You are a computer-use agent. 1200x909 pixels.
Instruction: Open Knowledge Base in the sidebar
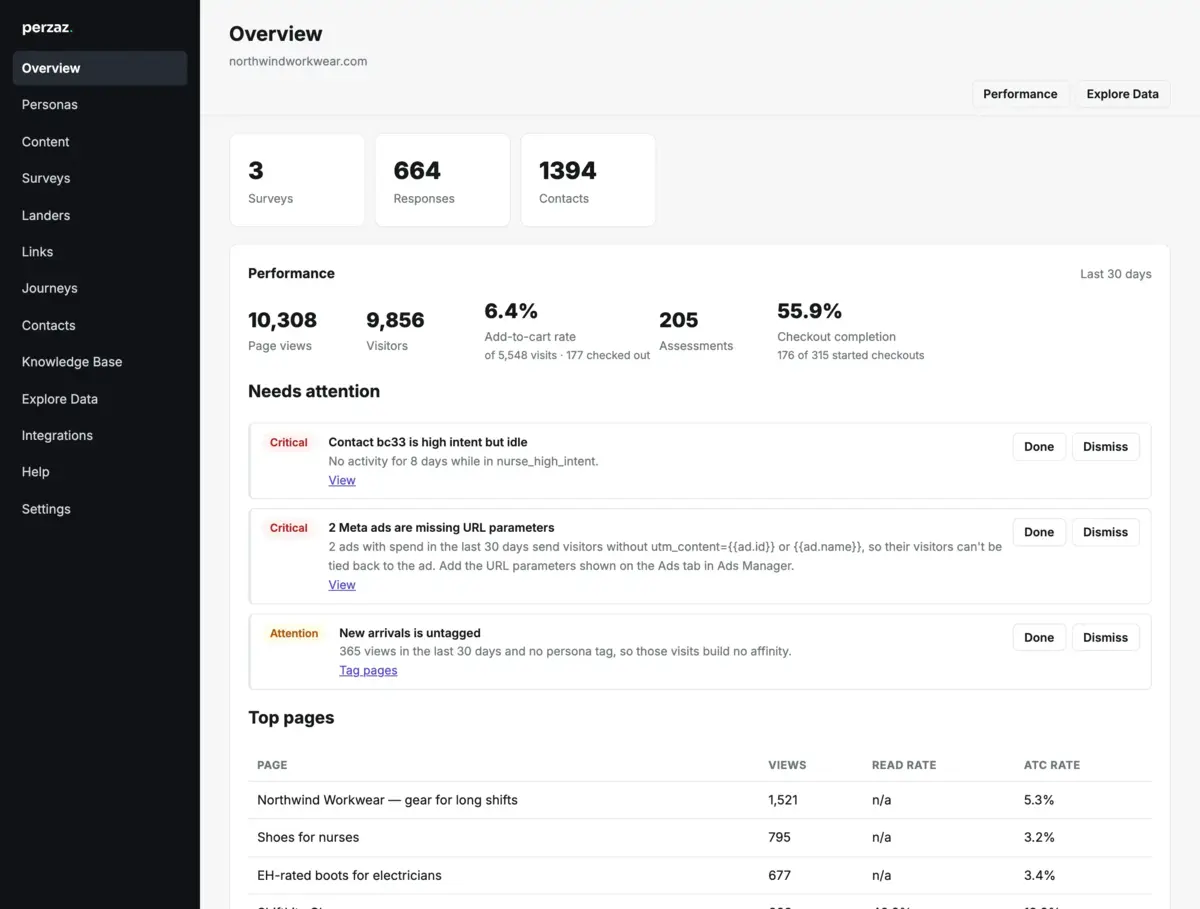point(100,362)
